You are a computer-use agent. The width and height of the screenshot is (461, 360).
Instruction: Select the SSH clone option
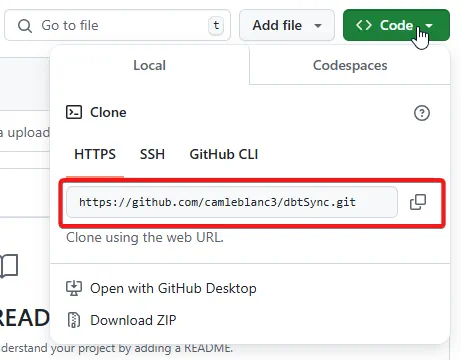pos(152,154)
